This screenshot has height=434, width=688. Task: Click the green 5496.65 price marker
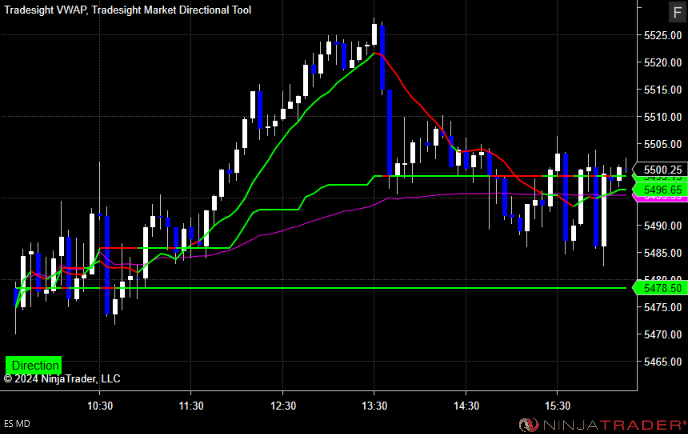click(659, 190)
